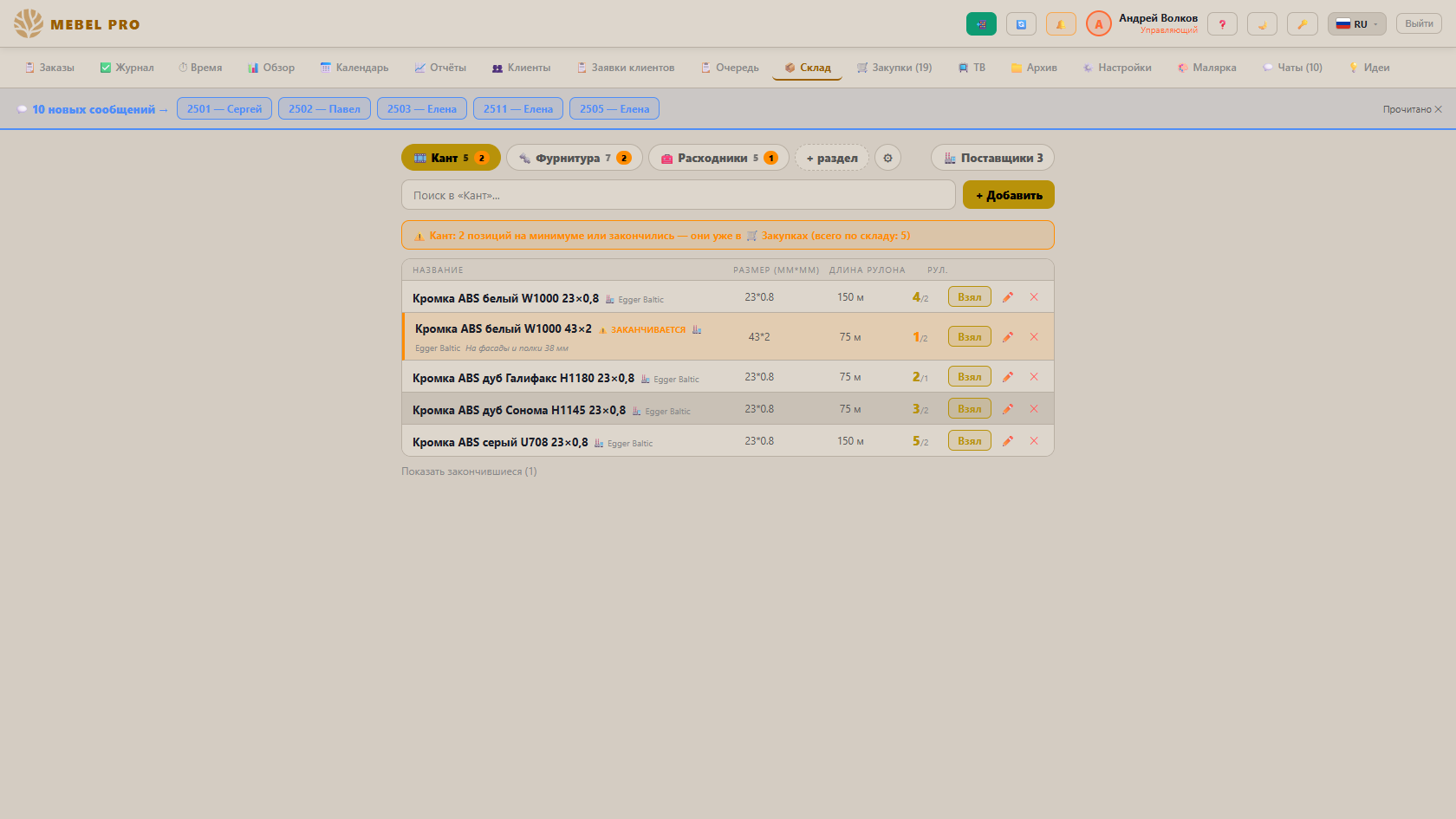Switch to the Фурнитура section
The width and height of the screenshot is (1456, 819).
575,158
